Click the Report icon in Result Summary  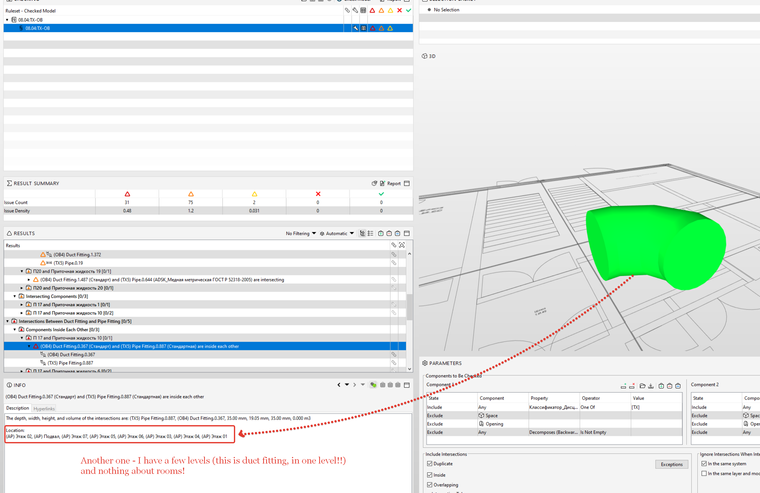382,183
